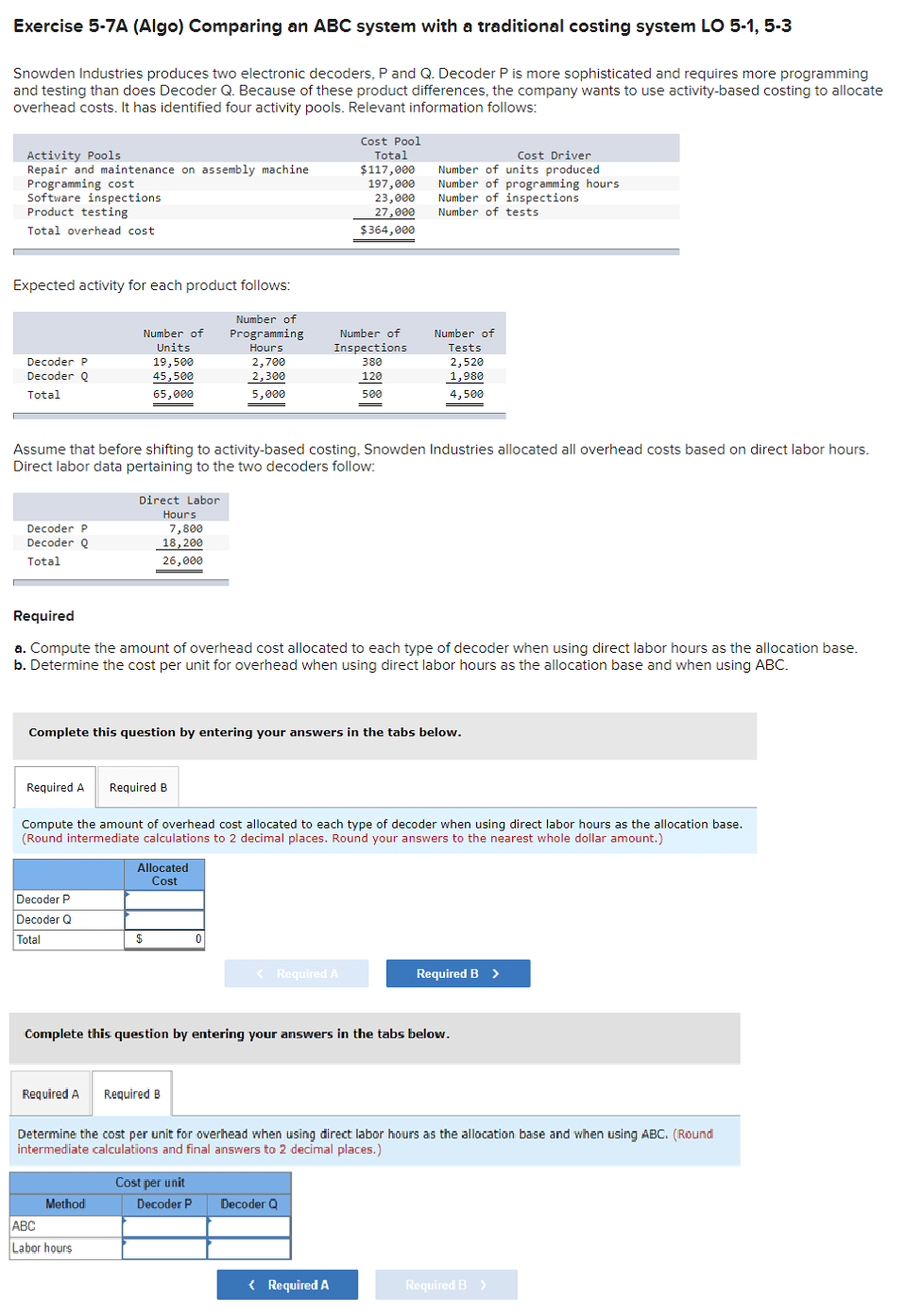Click the Labor hours Decoder Q input cell
The height and width of the screenshot is (1316, 905).
point(248,1247)
